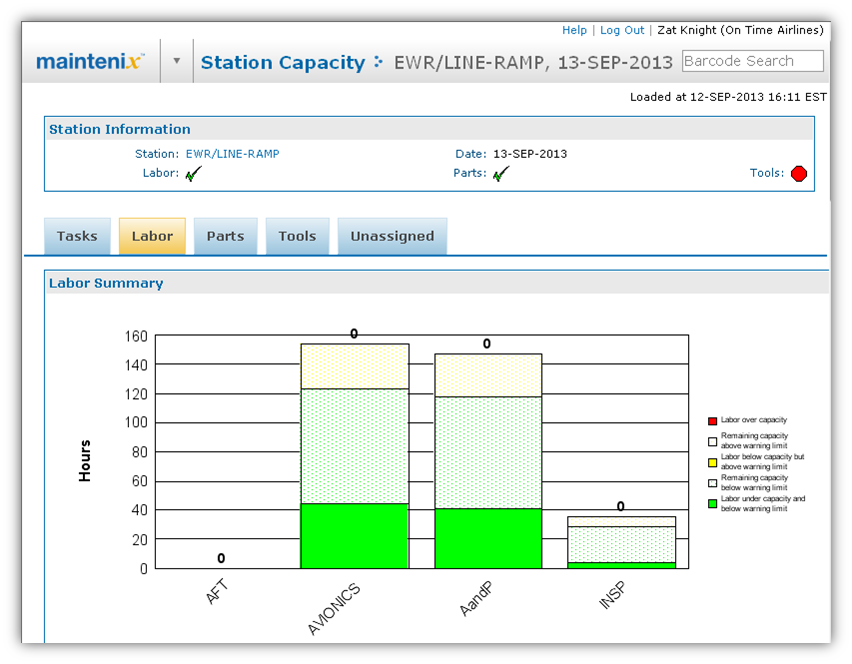Click the Log Out link
The image size is (852, 664).
point(622,30)
